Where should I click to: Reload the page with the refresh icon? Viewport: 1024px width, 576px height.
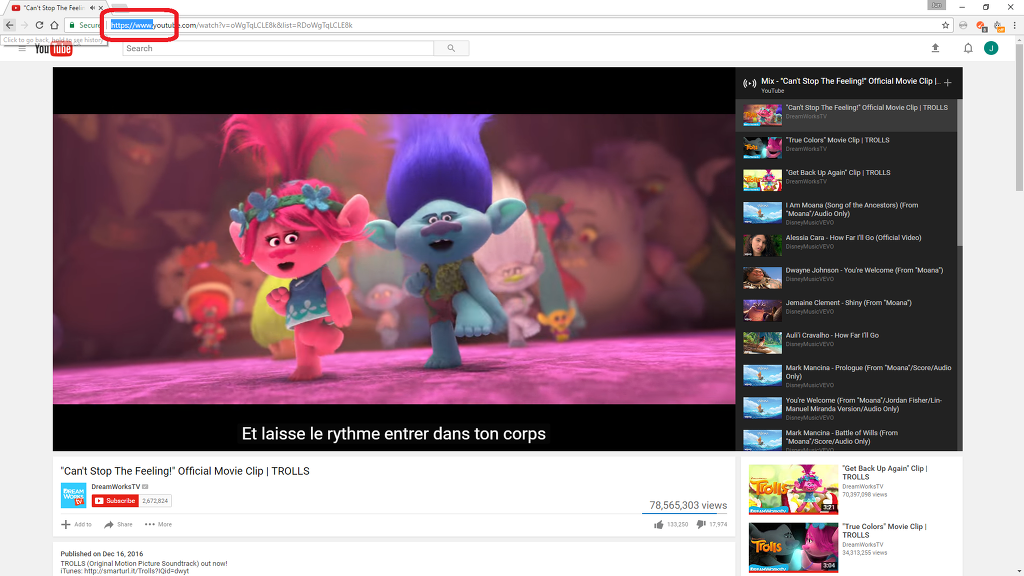[39, 25]
